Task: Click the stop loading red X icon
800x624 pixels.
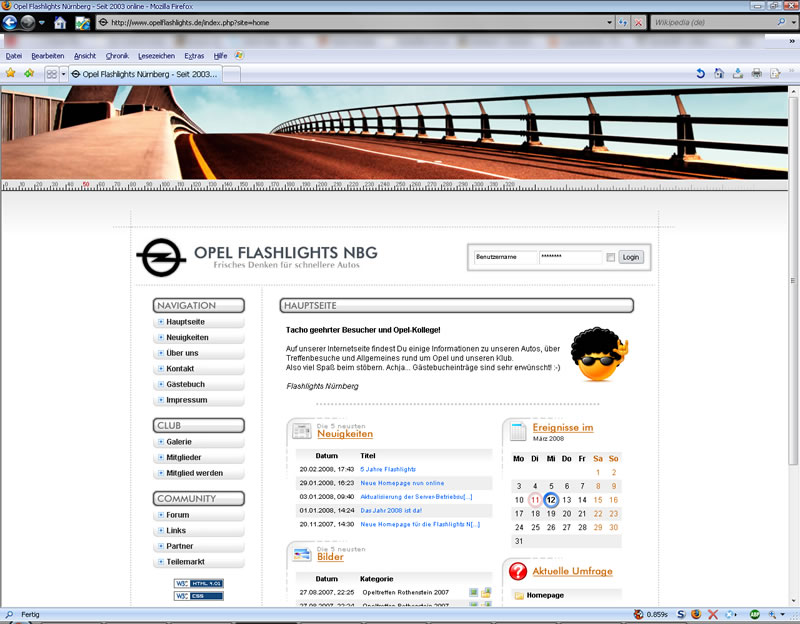Action: coord(638,22)
